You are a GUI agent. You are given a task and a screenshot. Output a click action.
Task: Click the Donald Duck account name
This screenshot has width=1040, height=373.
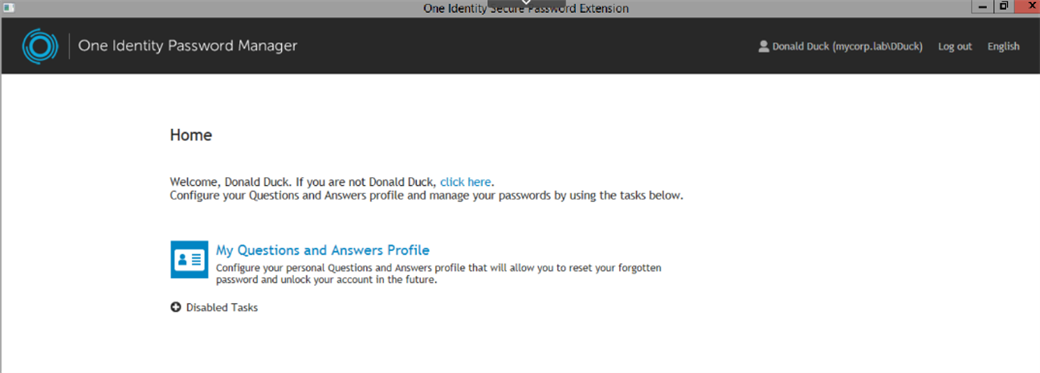(847, 46)
